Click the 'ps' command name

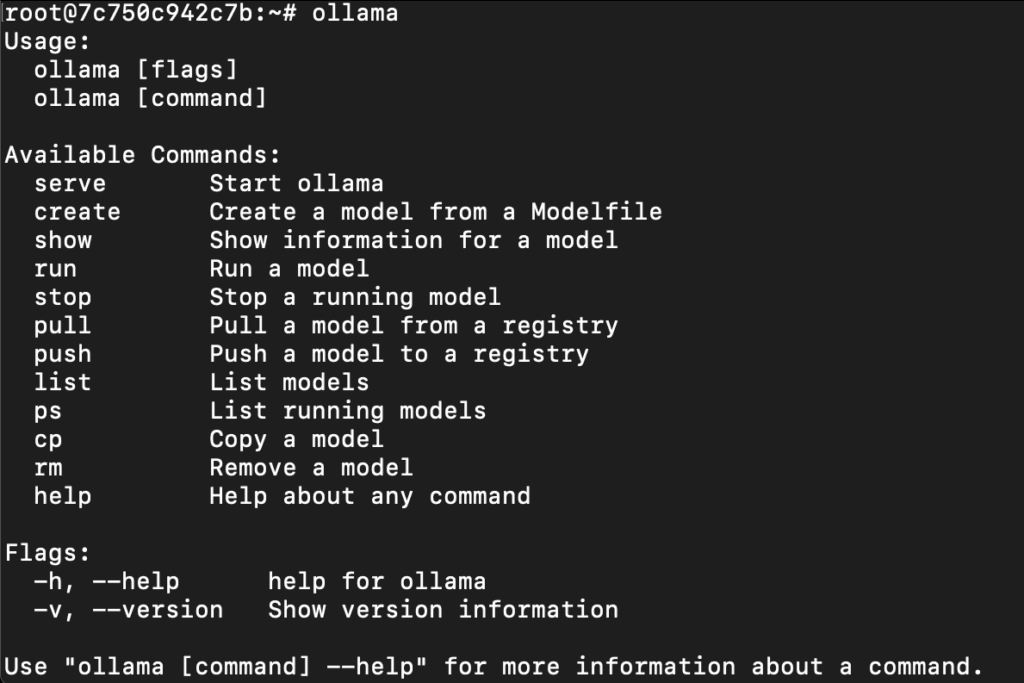click(x=48, y=410)
